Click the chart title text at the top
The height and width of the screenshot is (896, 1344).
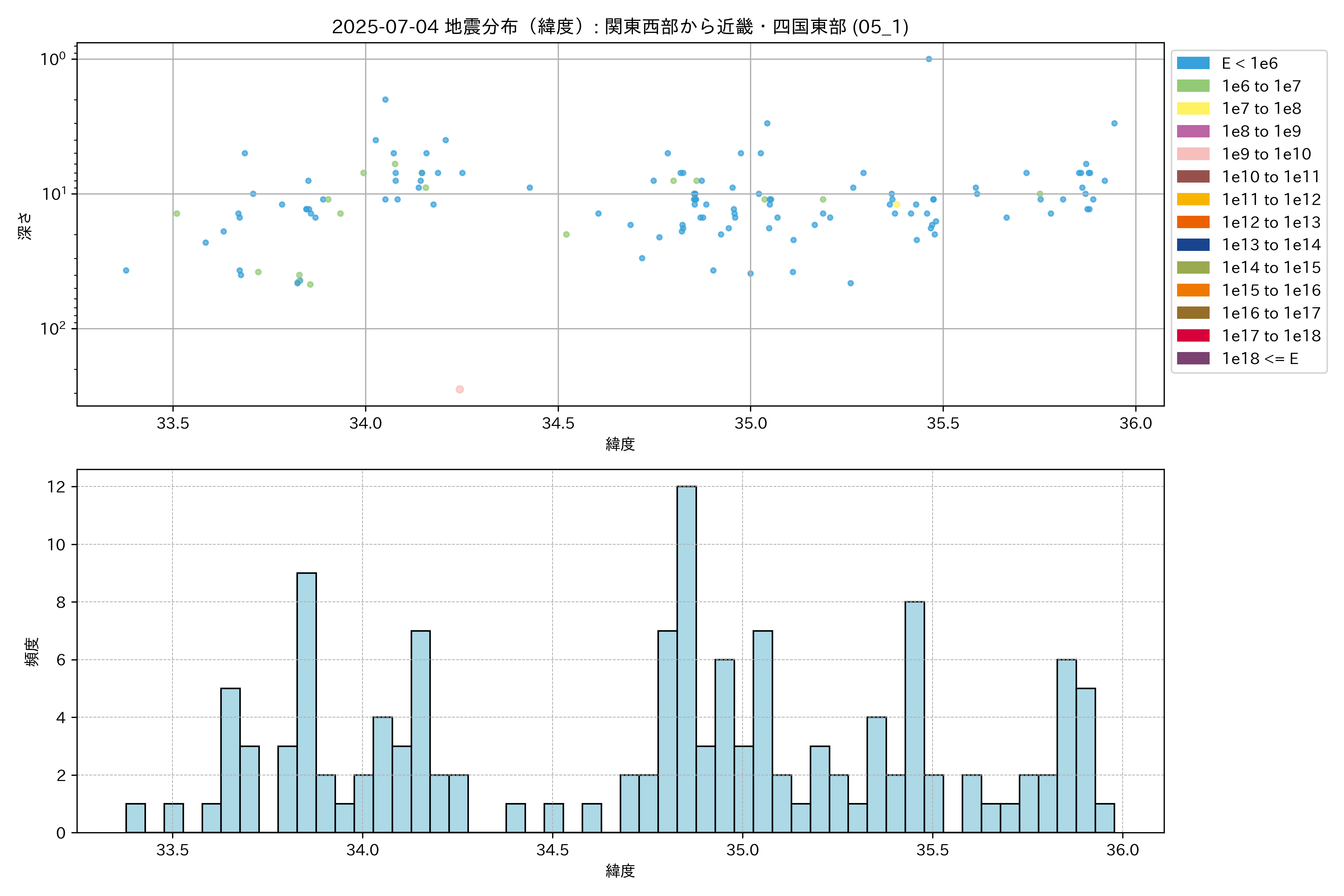click(x=620, y=27)
